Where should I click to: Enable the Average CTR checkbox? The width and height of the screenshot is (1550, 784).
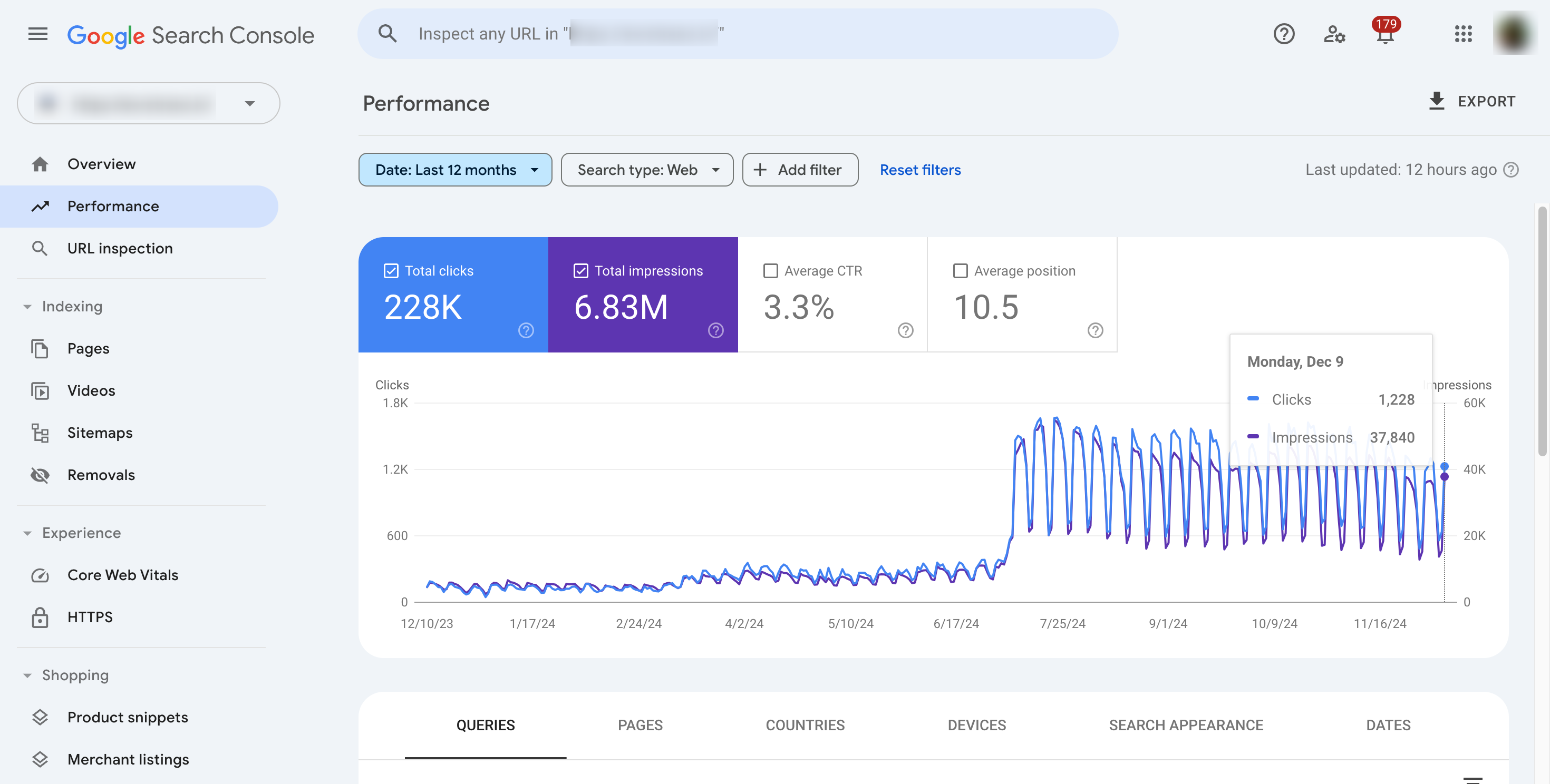[770, 271]
